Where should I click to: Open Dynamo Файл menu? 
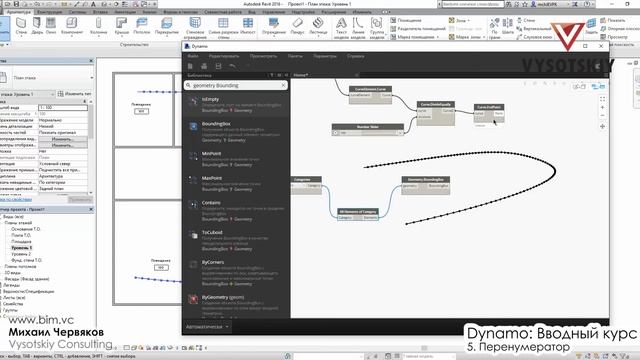coord(193,56)
